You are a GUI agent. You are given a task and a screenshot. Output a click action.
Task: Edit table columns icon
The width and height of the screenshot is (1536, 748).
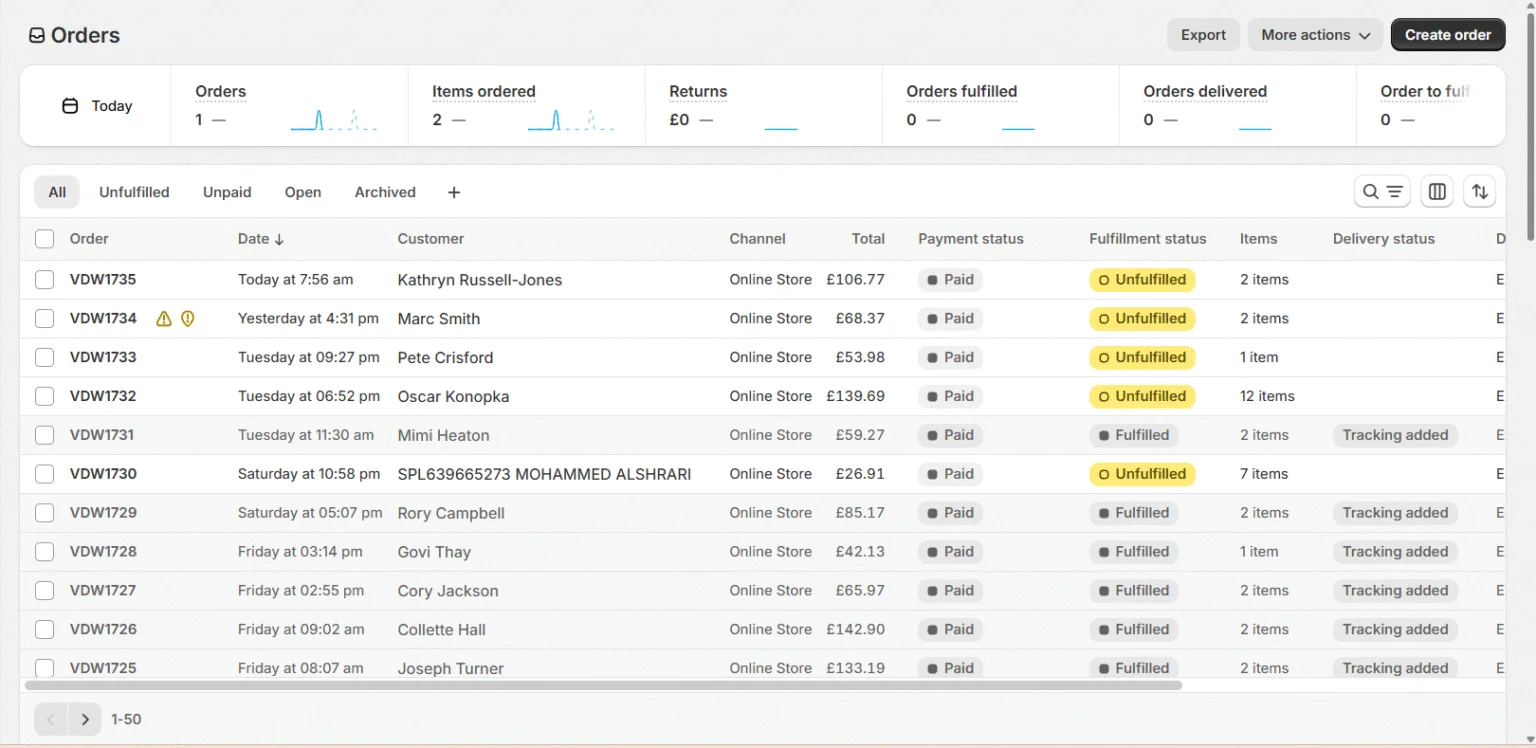[1437, 192]
